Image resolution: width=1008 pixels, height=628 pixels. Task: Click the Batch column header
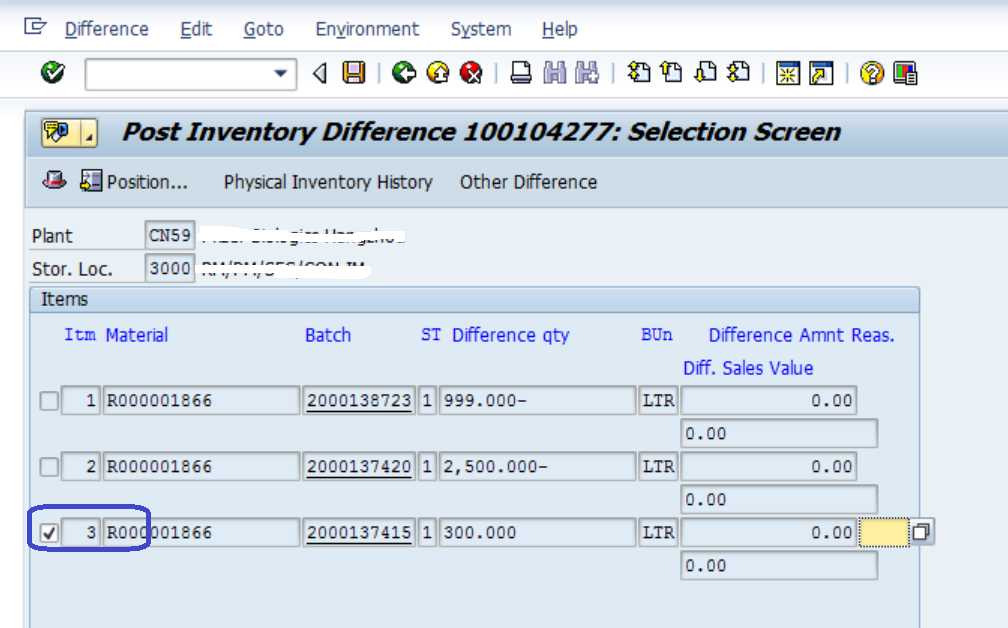coord(328,335)
